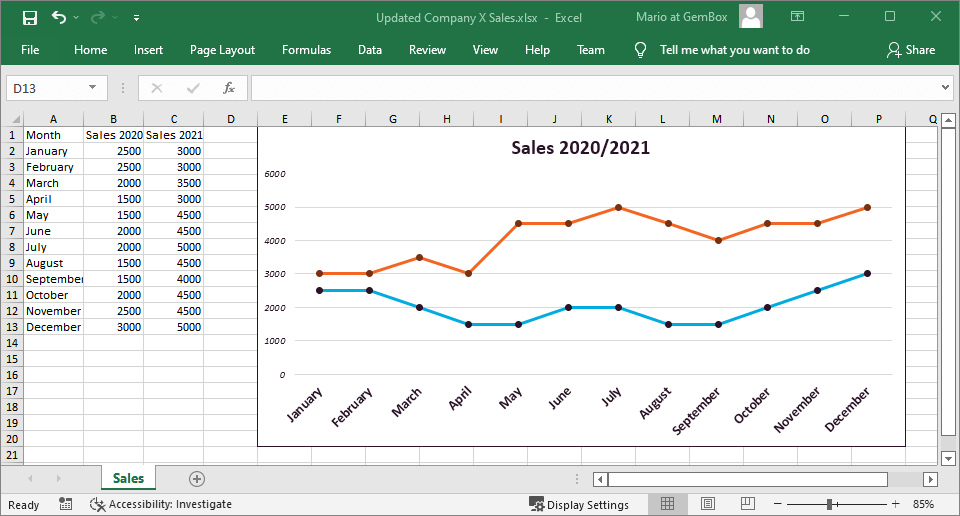Expand the formula bar
This screenshot has width=960, height=516.
pyautogui.click(x=946, y=88)
